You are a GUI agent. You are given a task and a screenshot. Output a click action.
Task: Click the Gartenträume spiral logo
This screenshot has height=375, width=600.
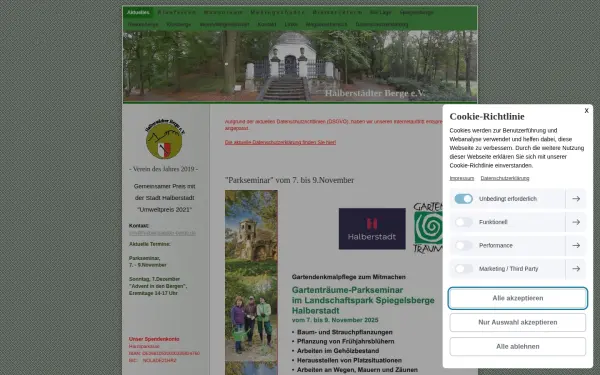428,228
